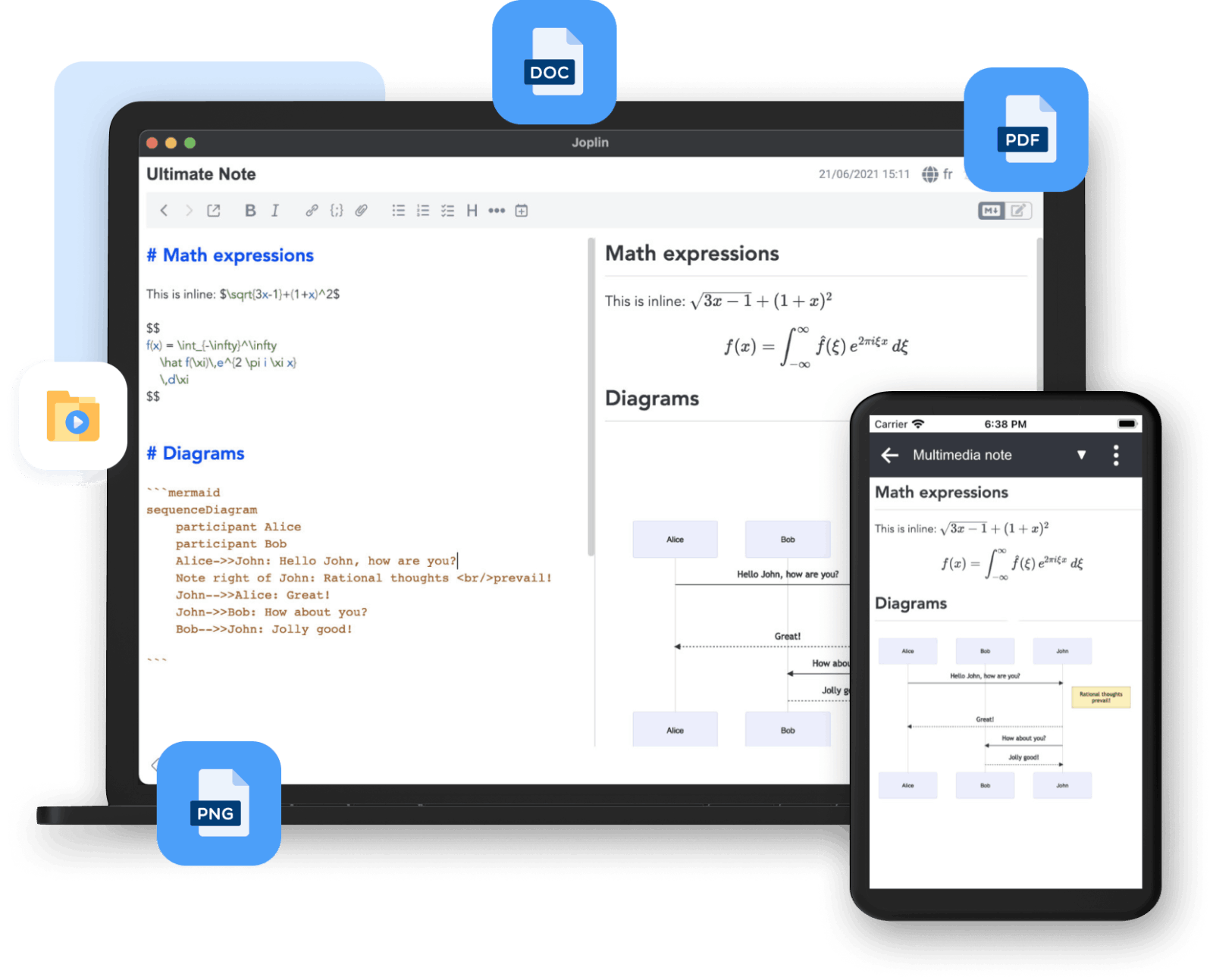Tap the battery icon in phone status bar
The height and width of the screenshot is (980, 1213).
1127,424
